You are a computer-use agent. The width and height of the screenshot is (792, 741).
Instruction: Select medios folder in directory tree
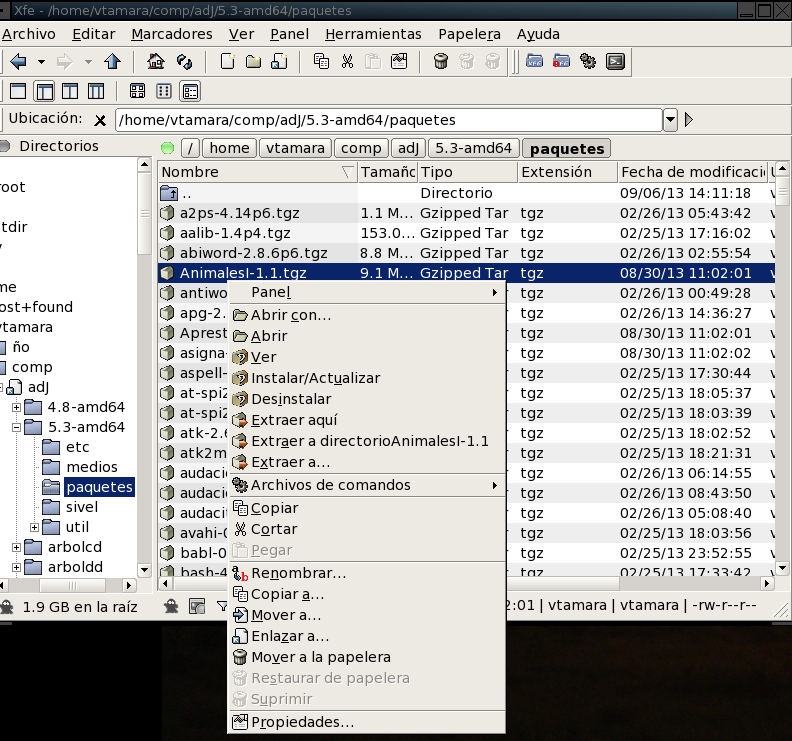pyautogui.click(x=91, y=467)
